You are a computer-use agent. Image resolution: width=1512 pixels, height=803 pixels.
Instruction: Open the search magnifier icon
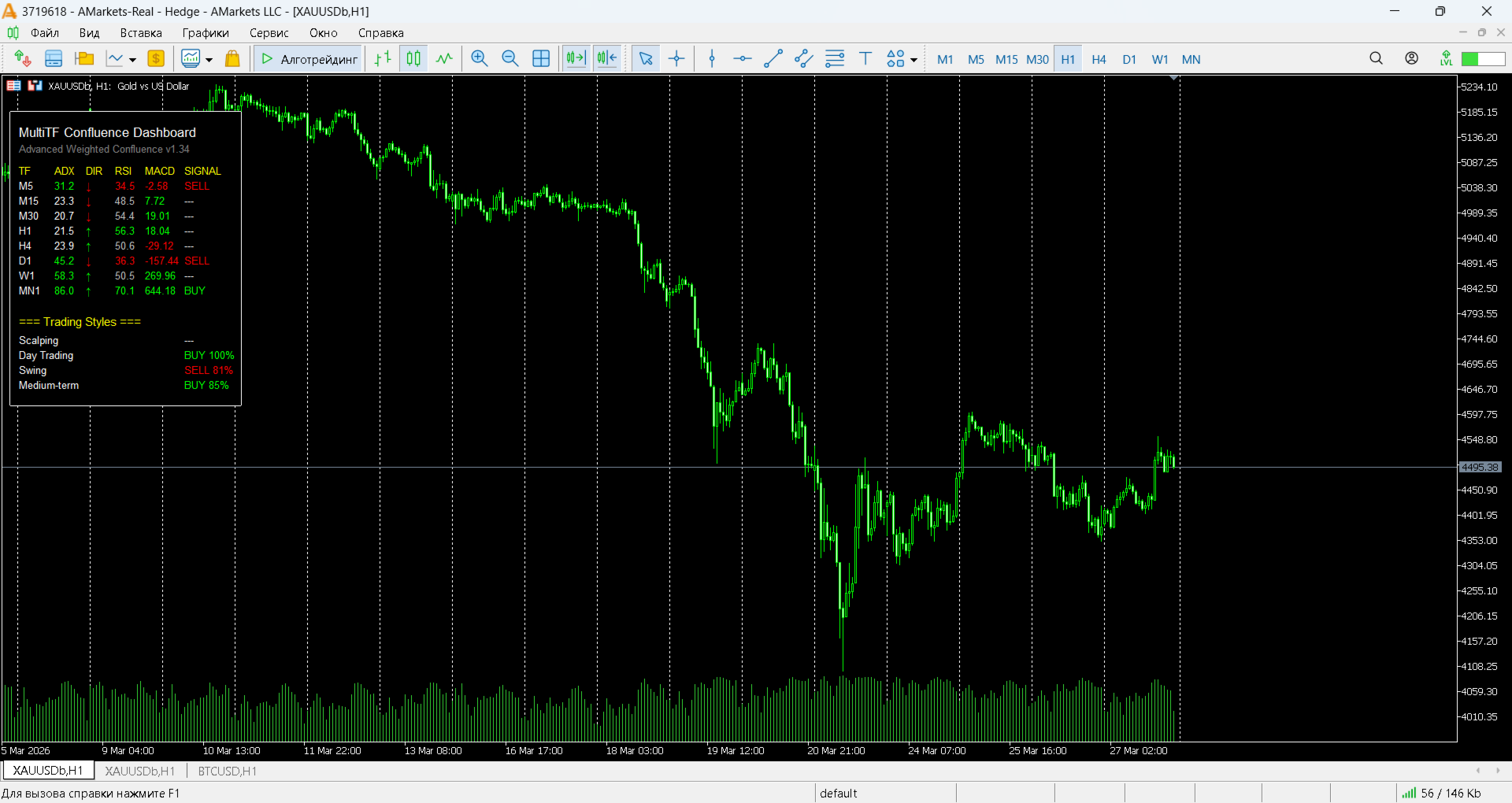coord(1376,58)
